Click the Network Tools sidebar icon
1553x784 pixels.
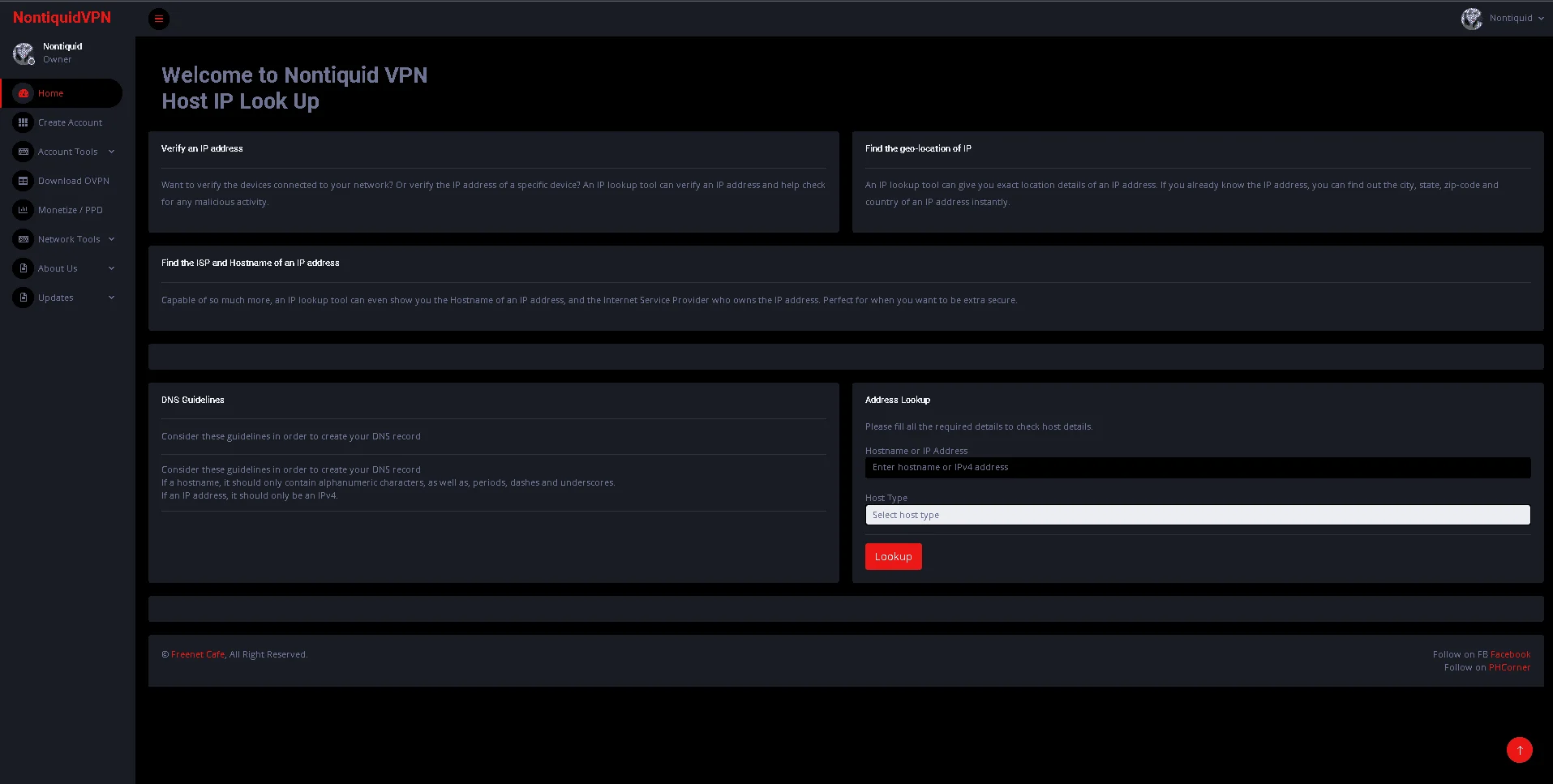24,239
